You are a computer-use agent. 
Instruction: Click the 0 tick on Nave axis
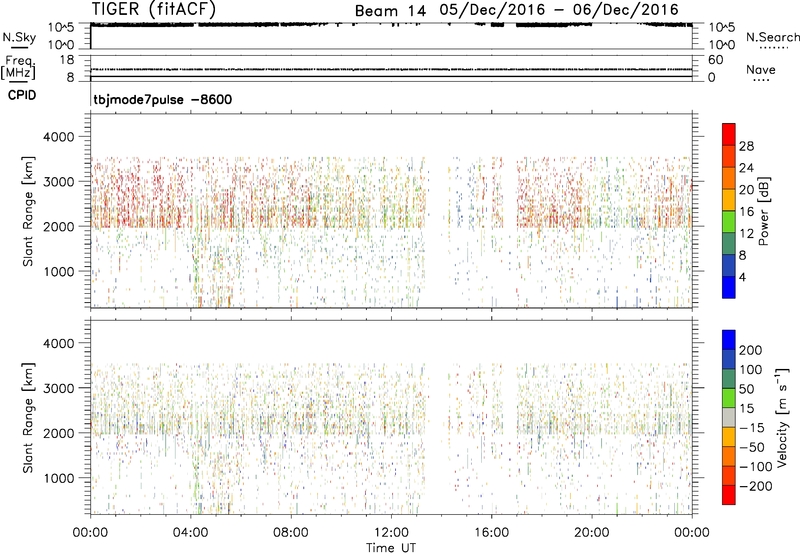pos(711,78)
